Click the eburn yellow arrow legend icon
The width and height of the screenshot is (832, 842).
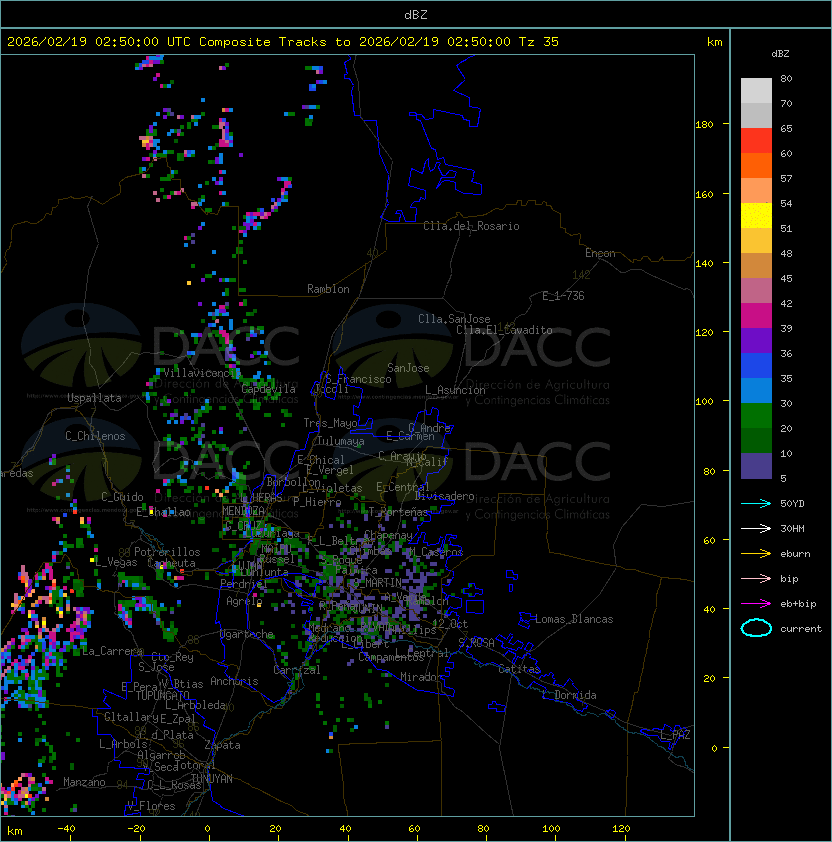pos(756,554)
